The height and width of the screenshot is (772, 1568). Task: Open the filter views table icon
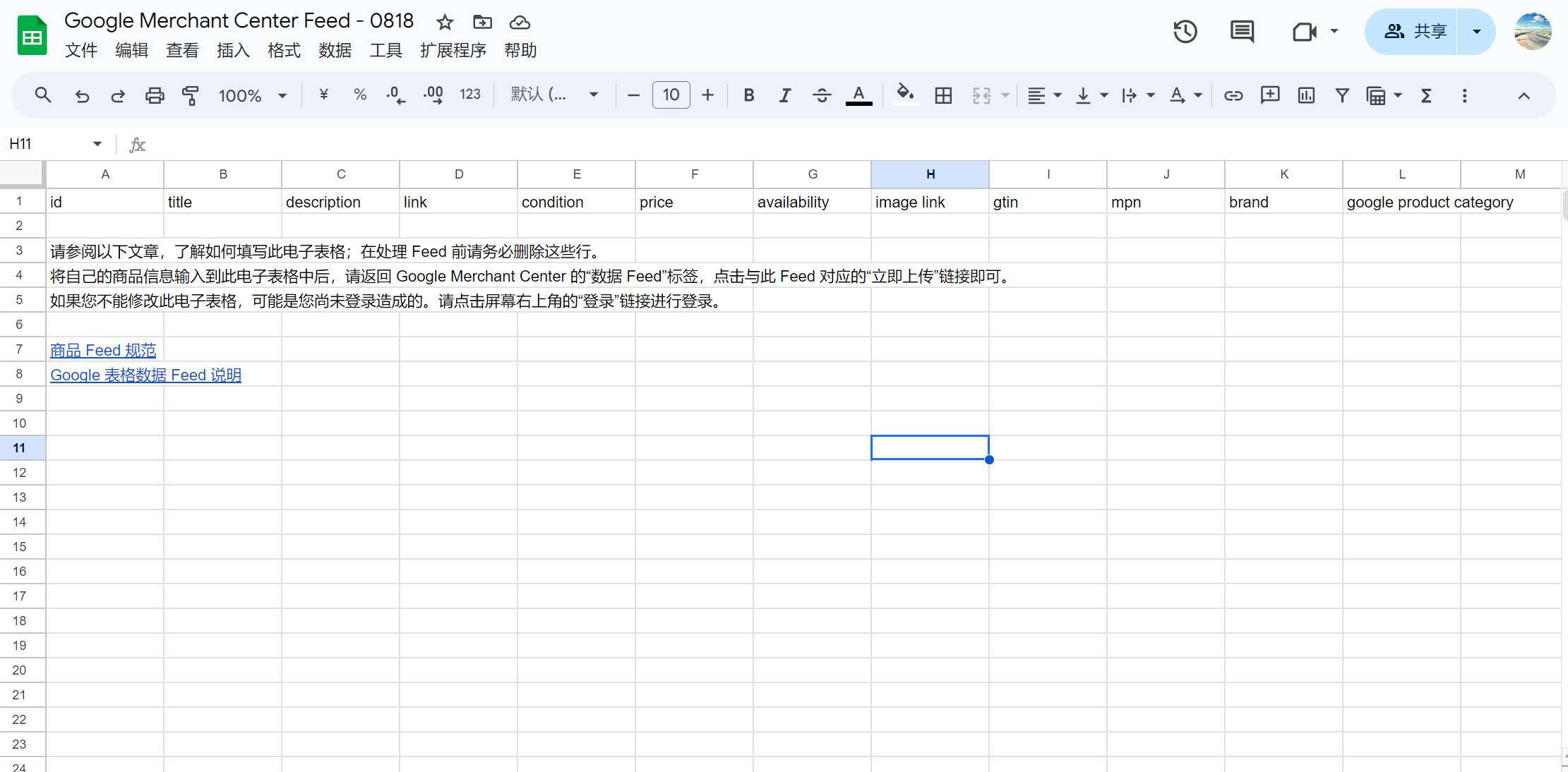click(x=1377, y=95)
